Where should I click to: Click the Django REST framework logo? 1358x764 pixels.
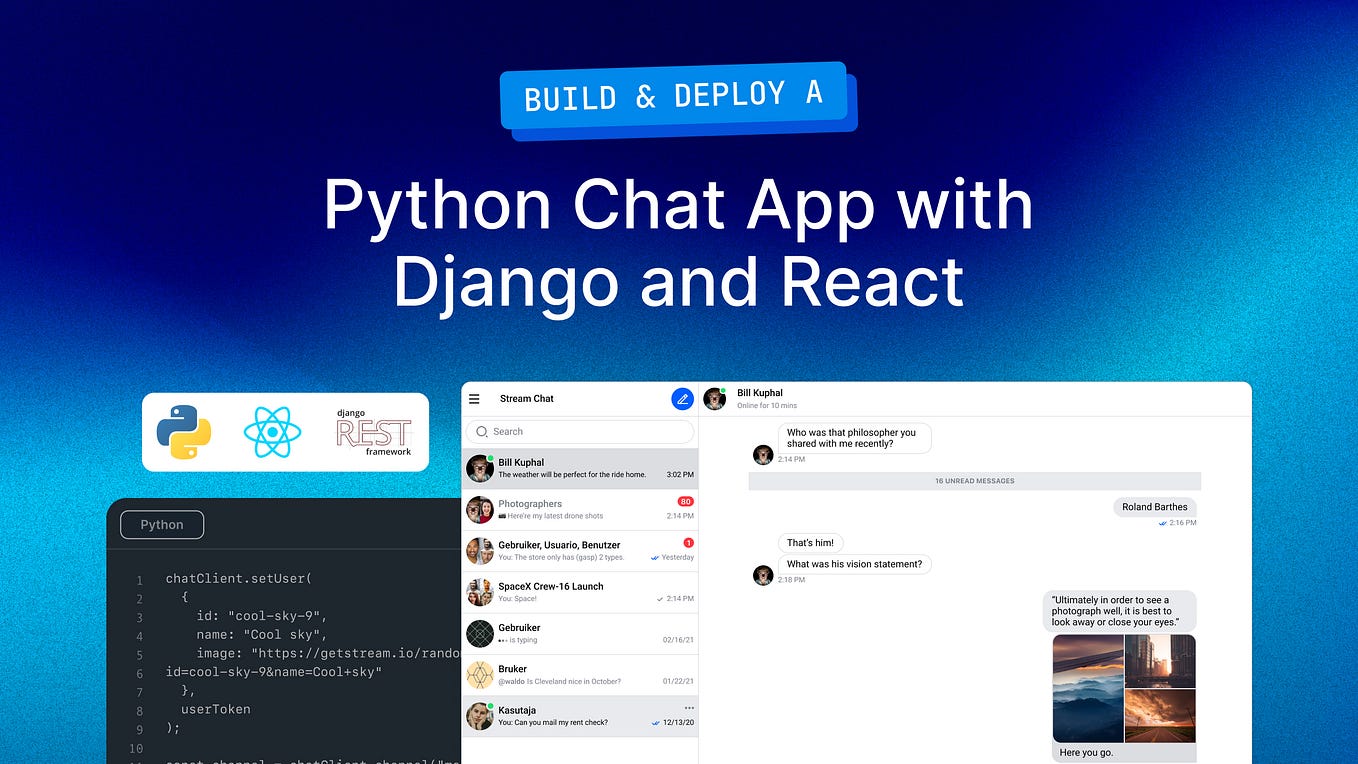[x=372, y=432]
